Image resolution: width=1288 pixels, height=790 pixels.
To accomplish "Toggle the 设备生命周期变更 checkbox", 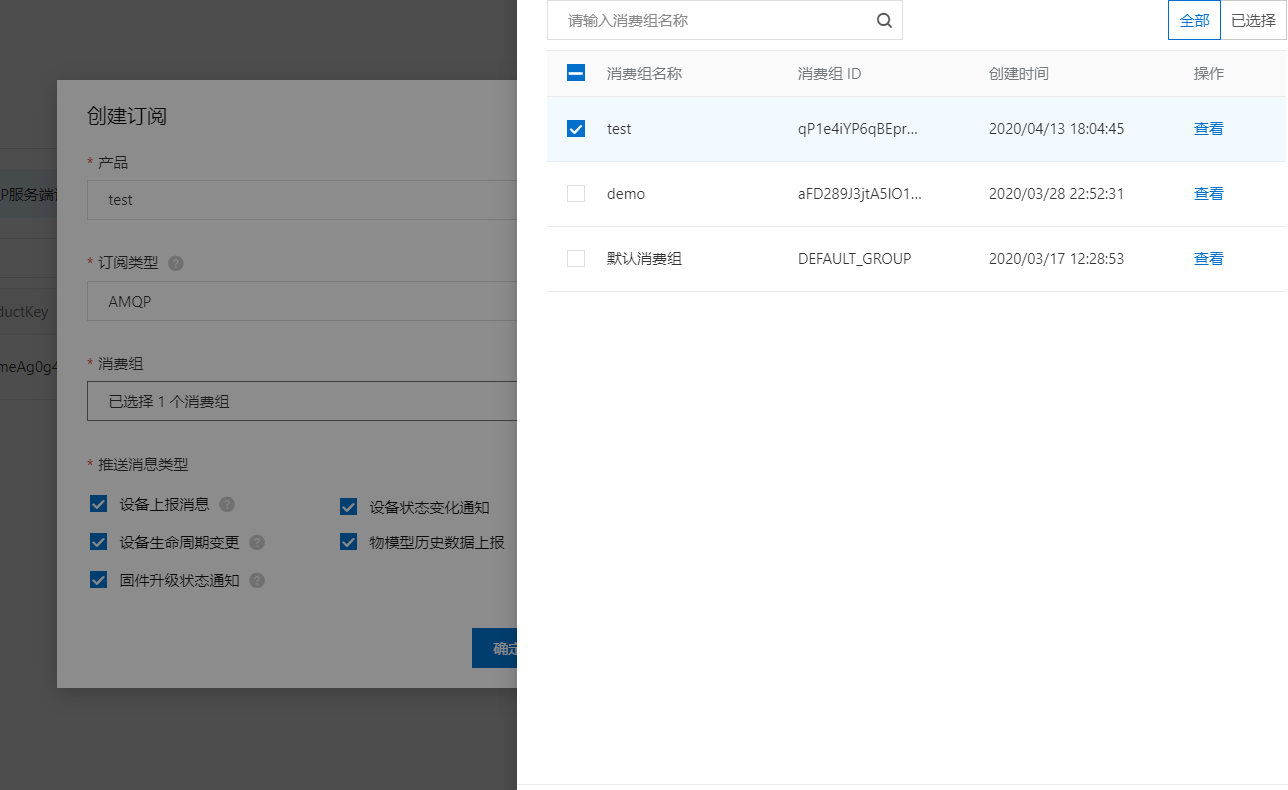I will [98, 542].
